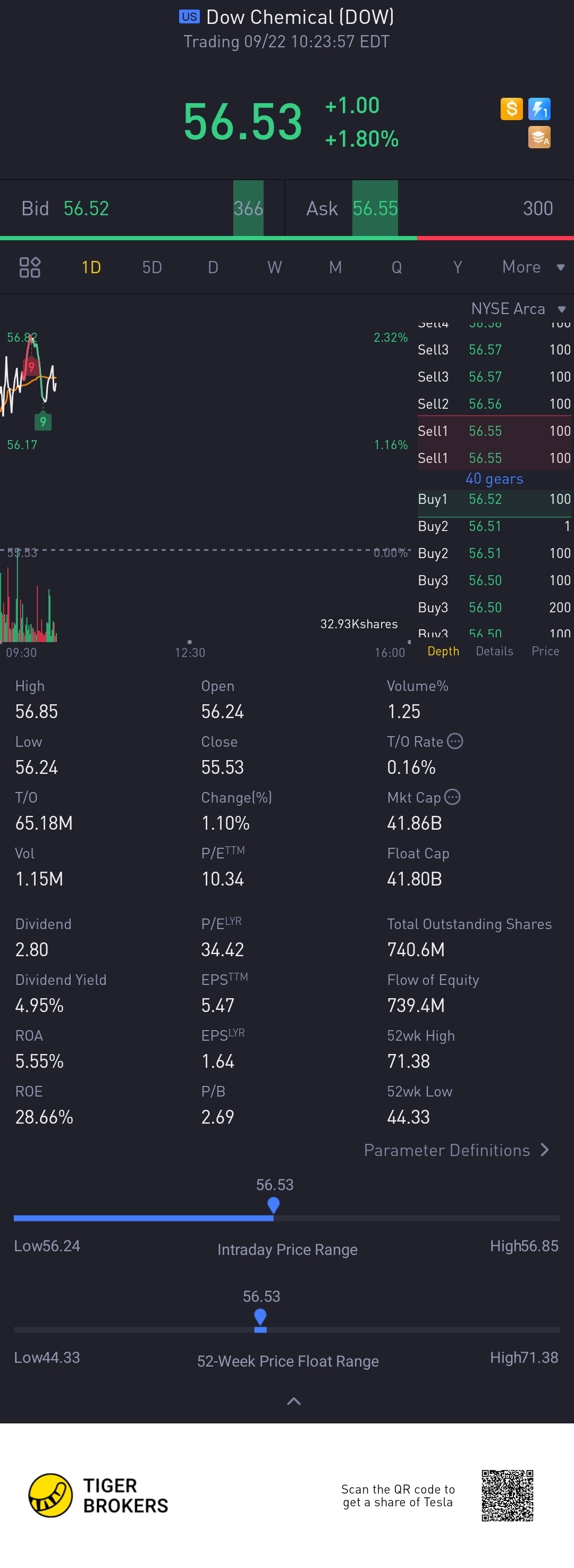This screenshot has height=1568, width=574.
Task: Select the 1D chart period
Action: coord(91,267)
